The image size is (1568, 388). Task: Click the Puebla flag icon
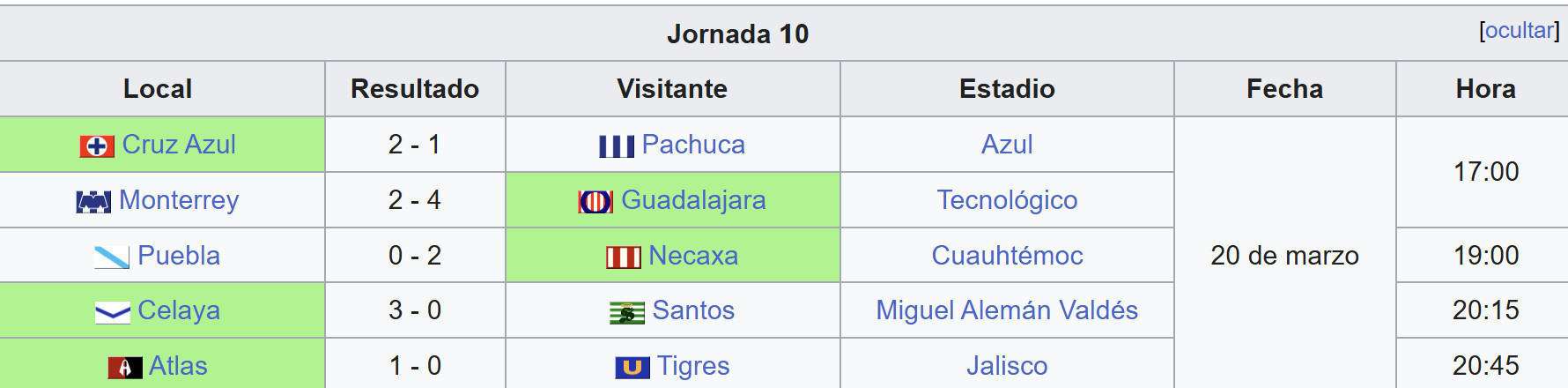[x=112, y=257]
